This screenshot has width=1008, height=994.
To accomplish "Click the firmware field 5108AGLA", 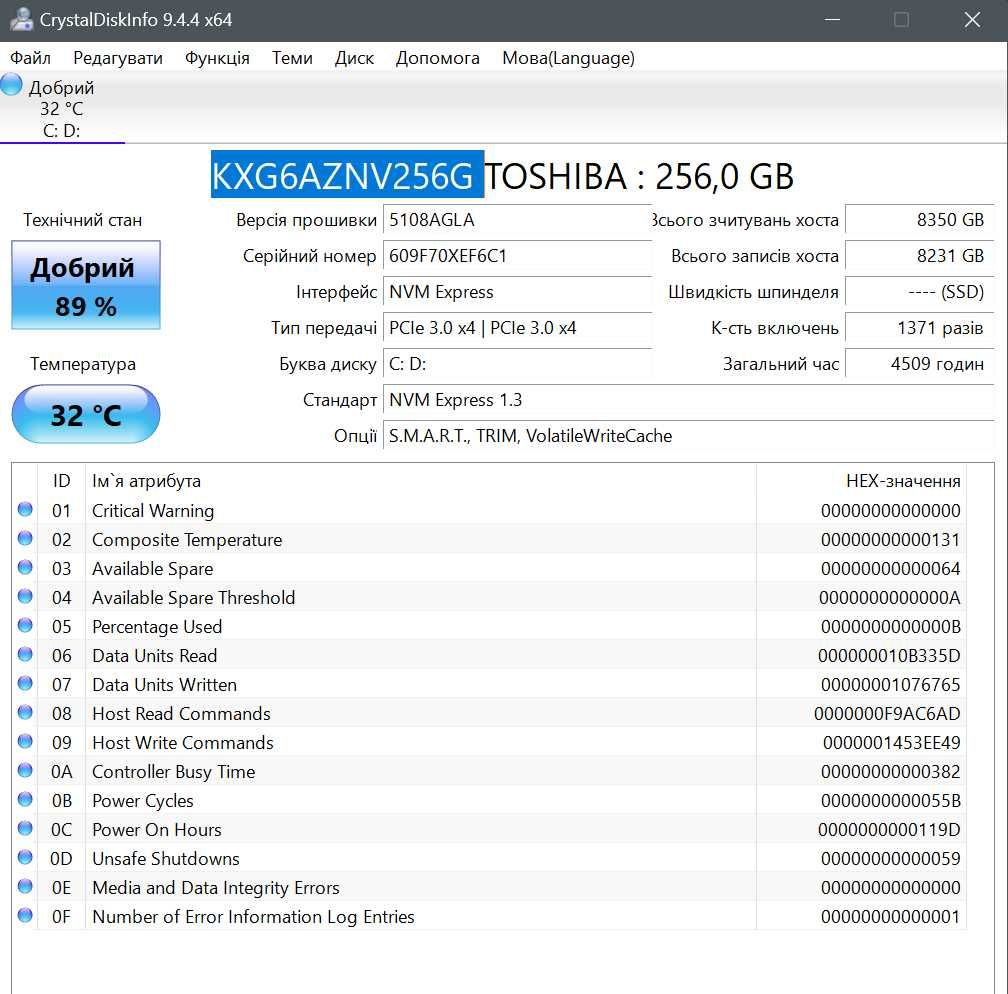I will point(517,220).
